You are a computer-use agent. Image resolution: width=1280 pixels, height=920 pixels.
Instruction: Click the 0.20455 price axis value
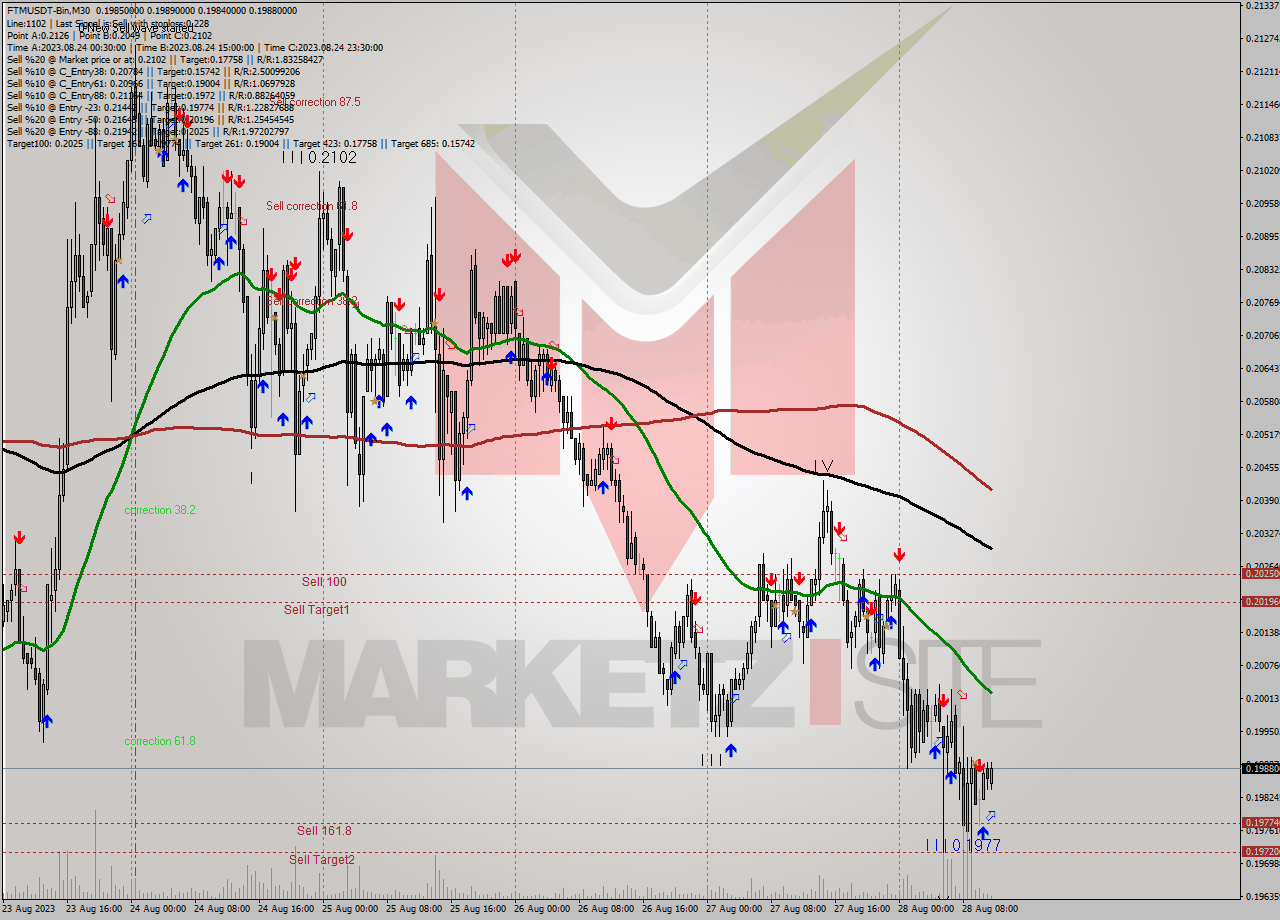pos(1262,467)
